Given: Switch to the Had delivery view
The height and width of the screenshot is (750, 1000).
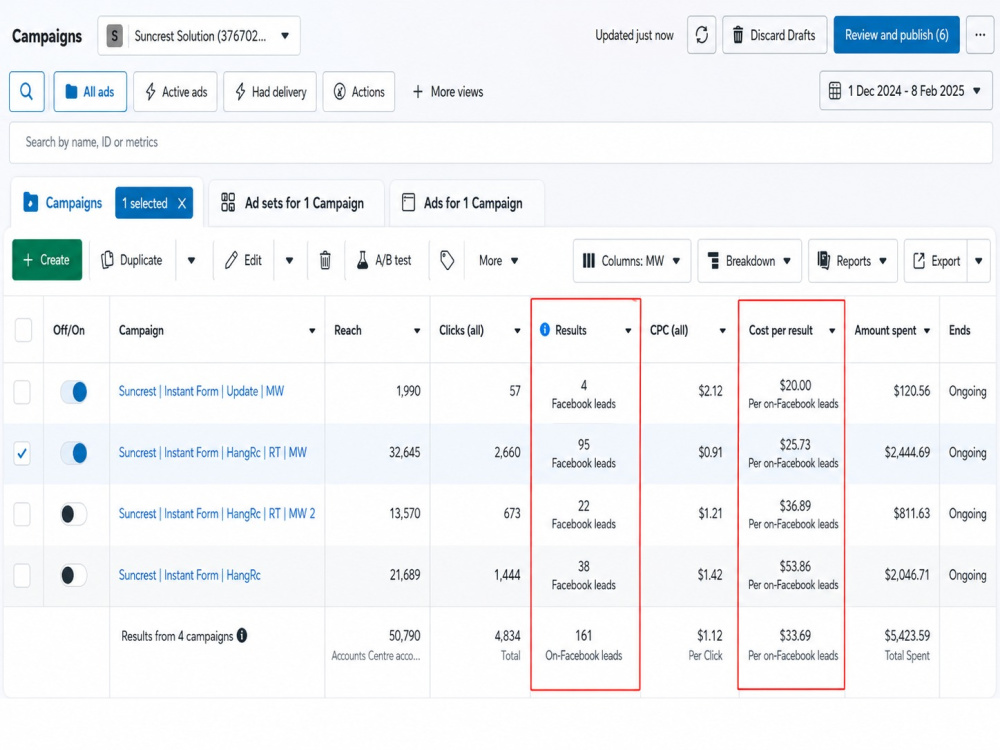Looking at the screenshot, I should pyautogui.click(x=270, y=92).
